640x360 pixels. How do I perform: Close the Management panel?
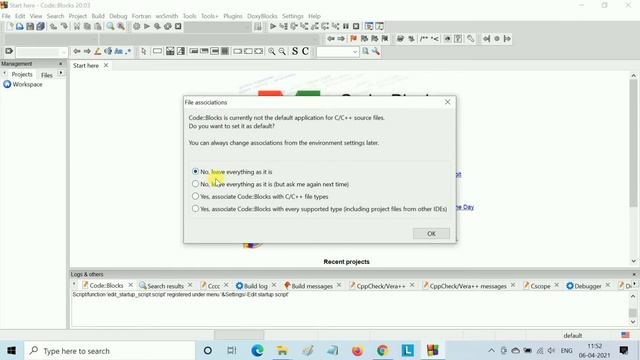[61, 64]
